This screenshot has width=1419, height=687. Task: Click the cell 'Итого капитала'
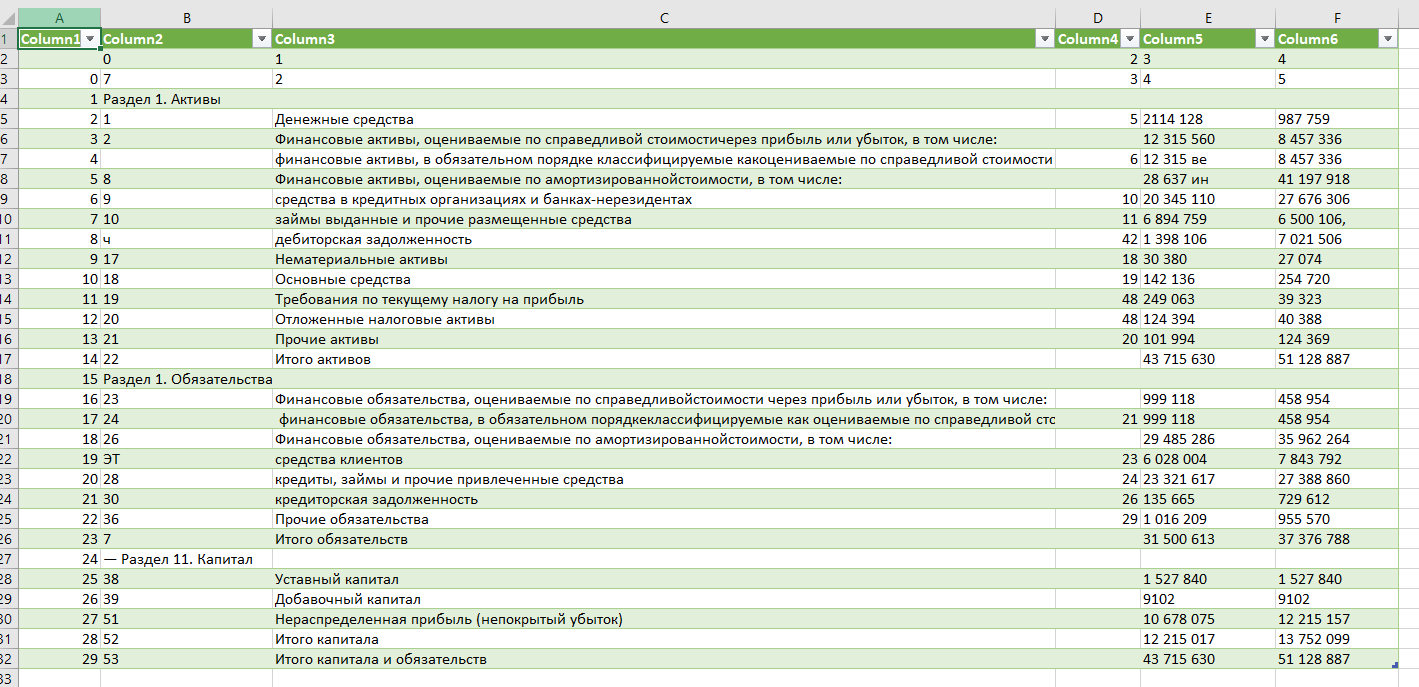[664, 639]
